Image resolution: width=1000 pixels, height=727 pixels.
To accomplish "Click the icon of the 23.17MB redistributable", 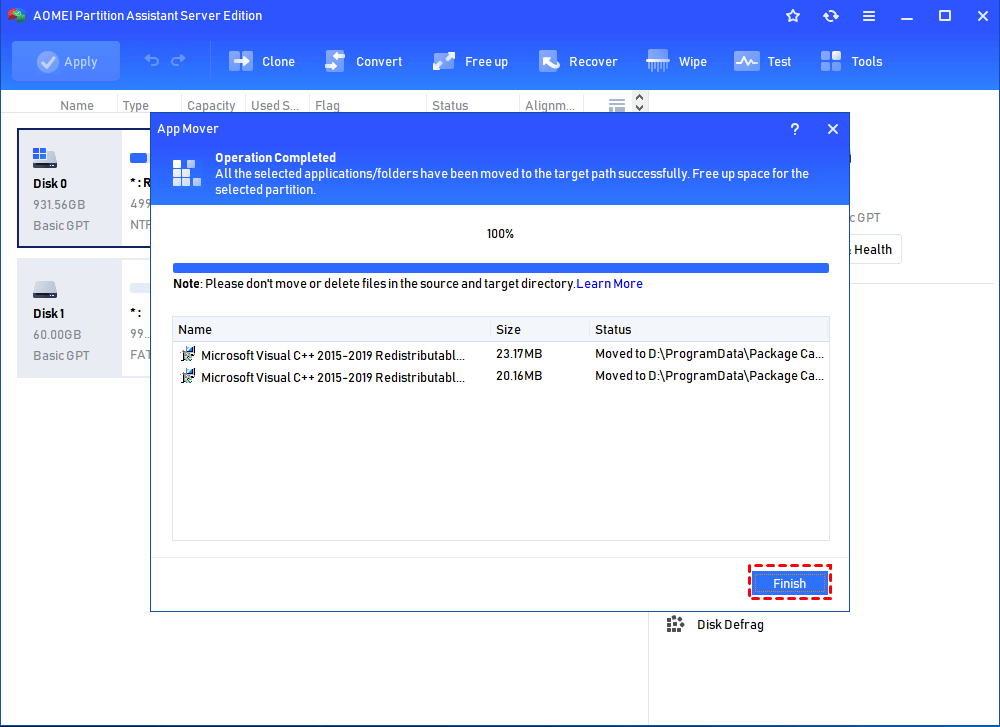I will click(x=188, y=354).
